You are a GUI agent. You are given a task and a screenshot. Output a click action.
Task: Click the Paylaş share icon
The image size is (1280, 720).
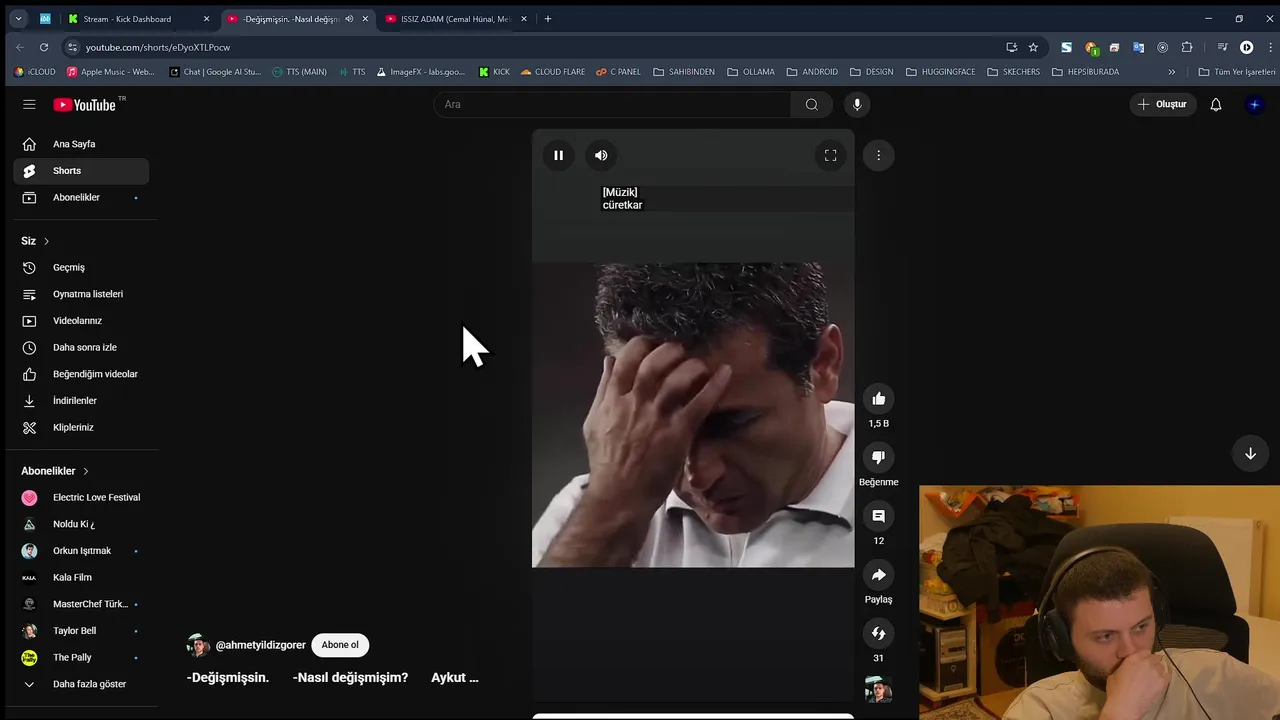[x=878, y=575]
